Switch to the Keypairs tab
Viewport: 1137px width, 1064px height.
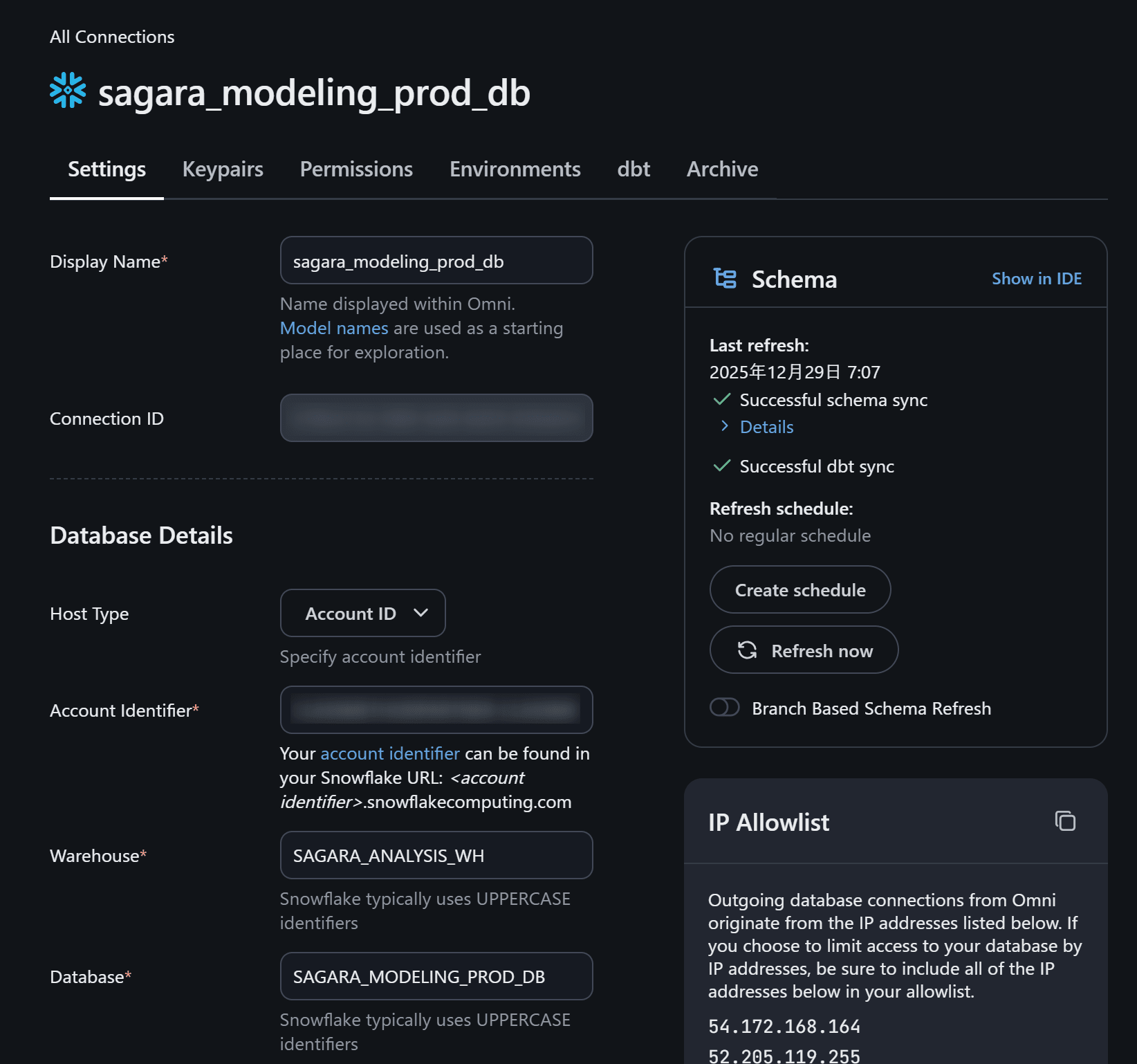click(x=223, y=169)
